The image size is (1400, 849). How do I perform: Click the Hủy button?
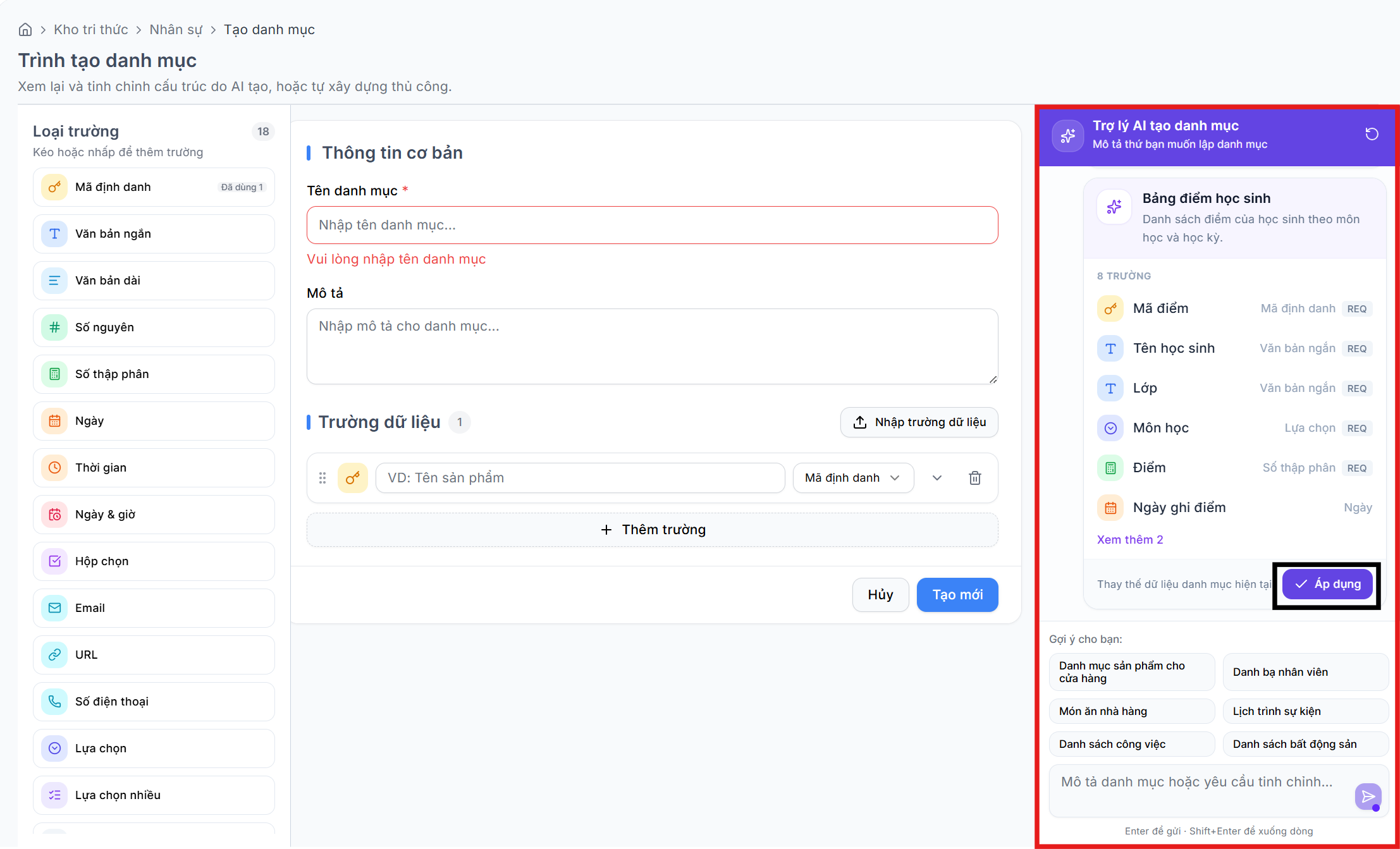coord(880,595)
